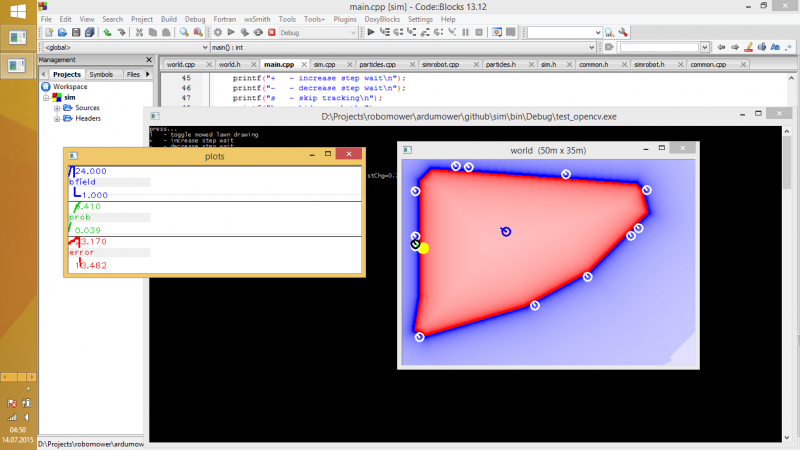The image size is (800, 450).
Task: Click the Step into debug icon
Action: tap(412, 33)
